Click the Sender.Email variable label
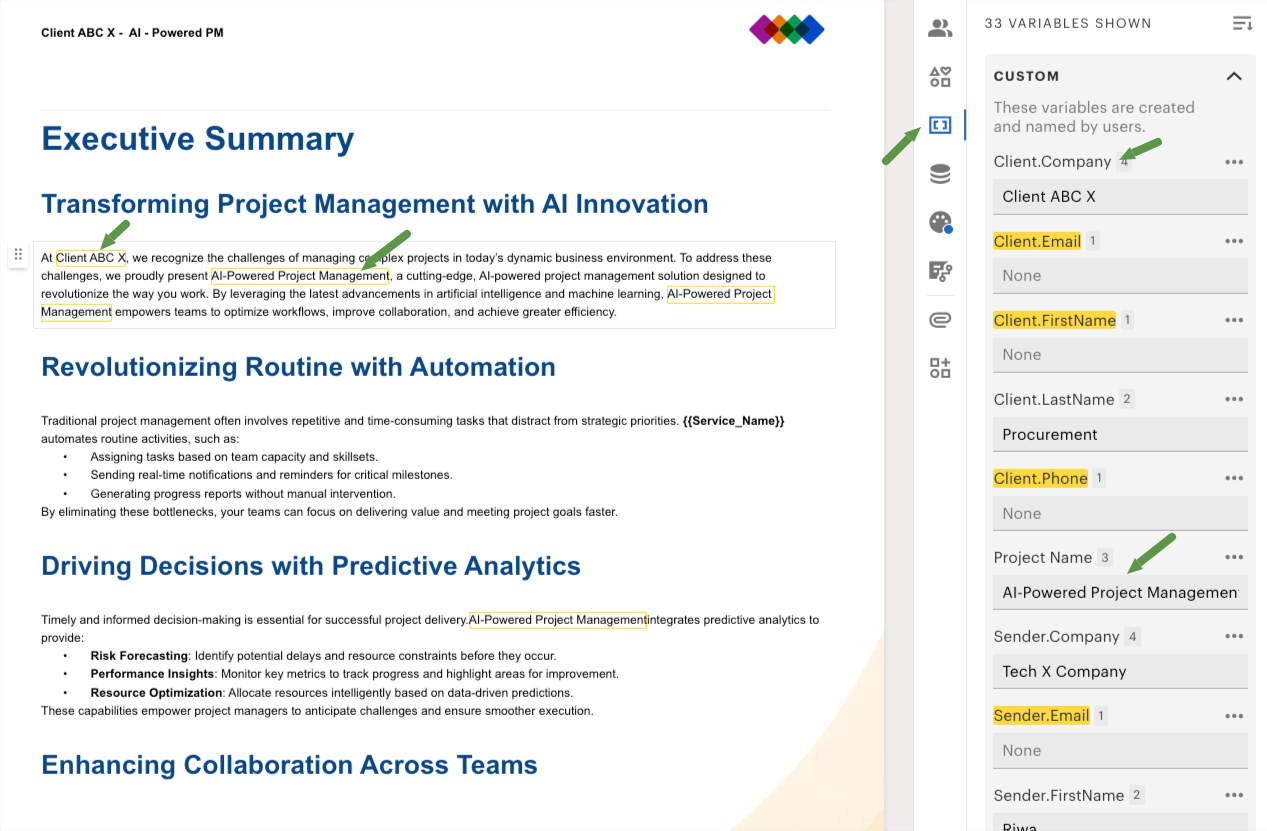1267x831 pixels. (1042, 715)
